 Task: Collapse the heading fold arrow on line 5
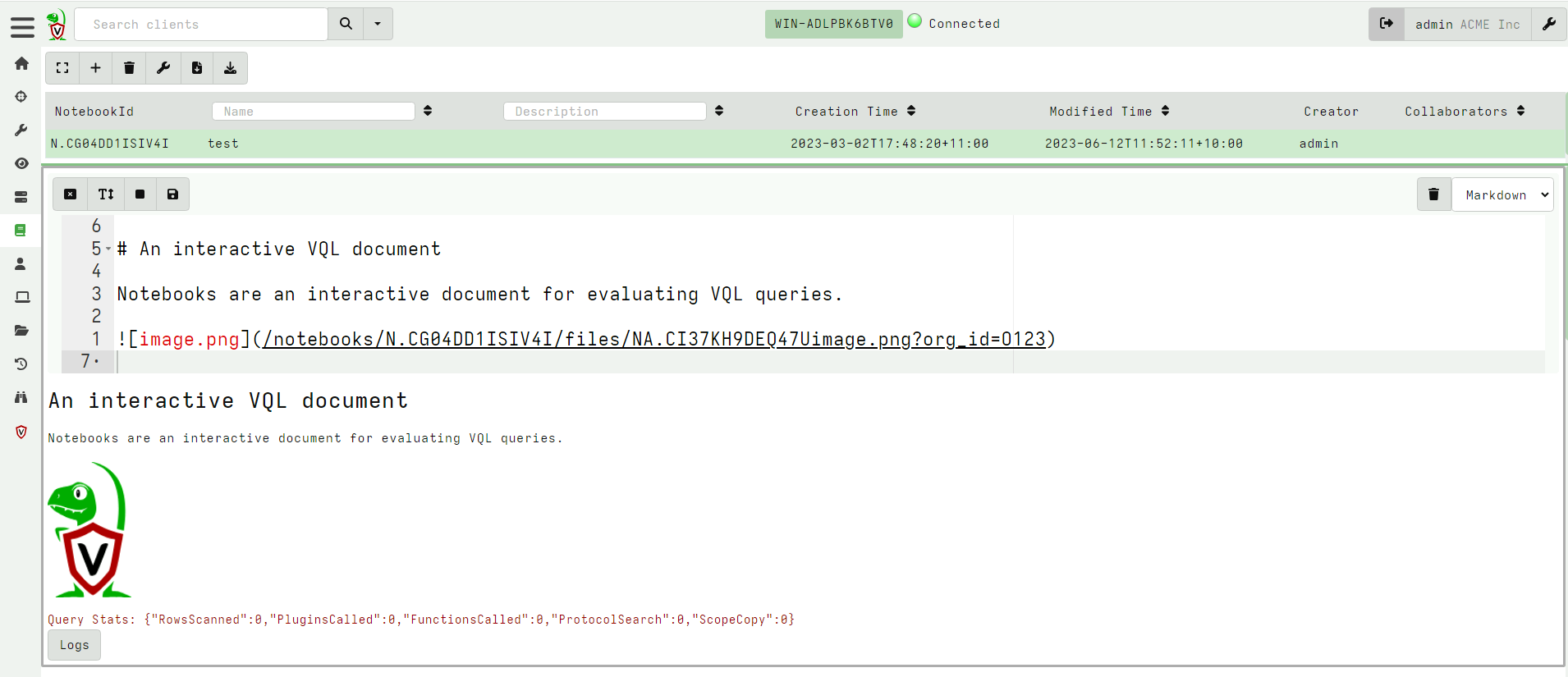pos(108,249)
